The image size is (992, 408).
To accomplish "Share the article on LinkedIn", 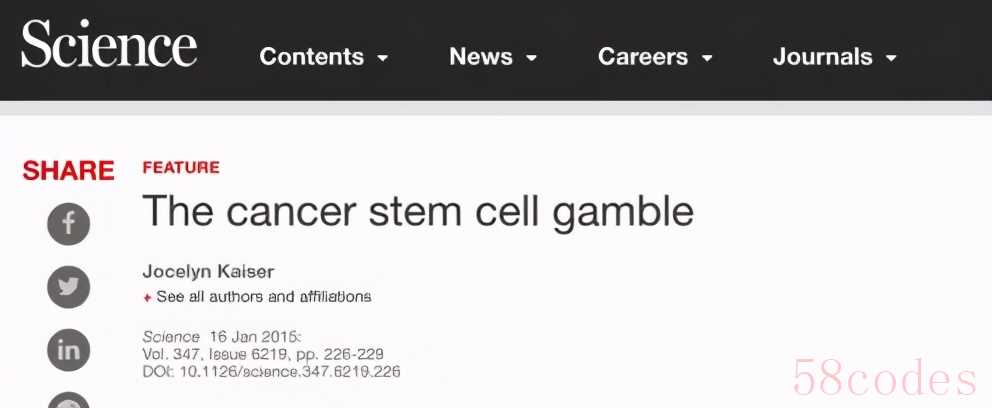I will pyautogui.click(x=69, y=350).
